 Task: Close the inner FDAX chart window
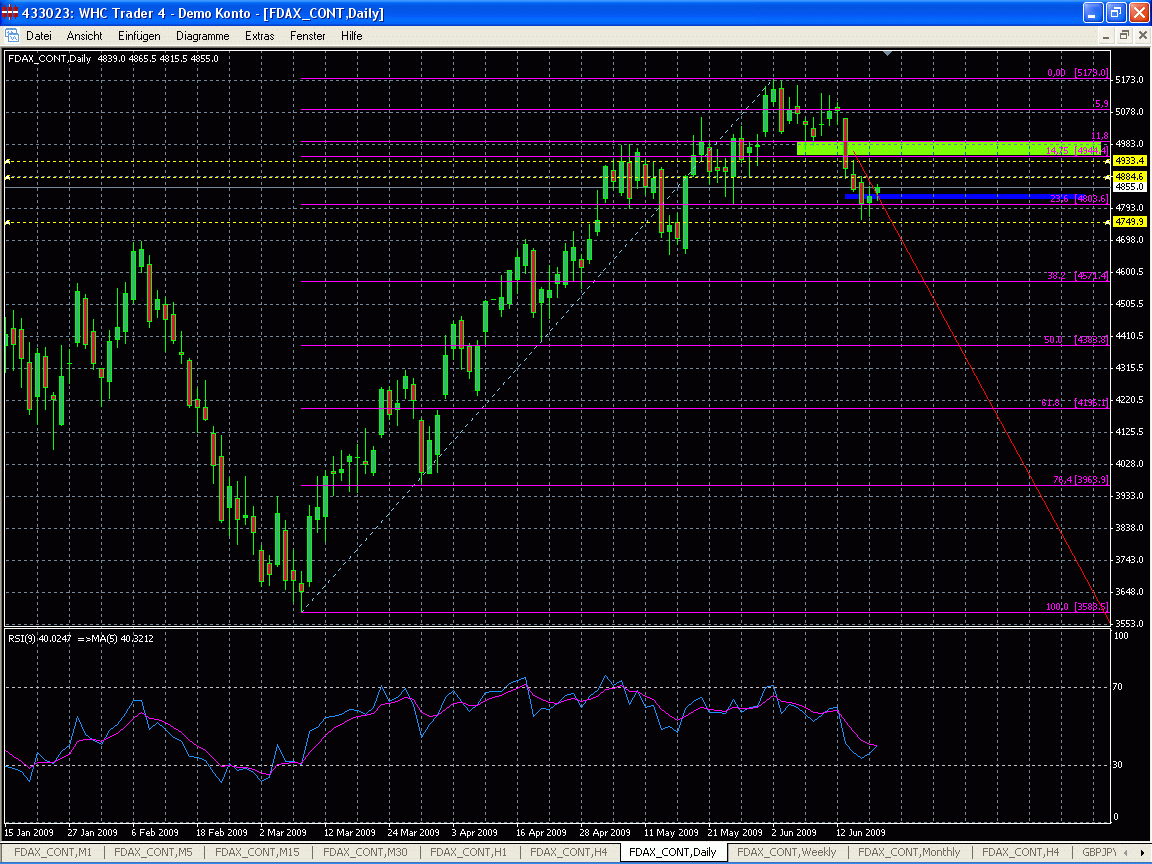[1141, 35]
